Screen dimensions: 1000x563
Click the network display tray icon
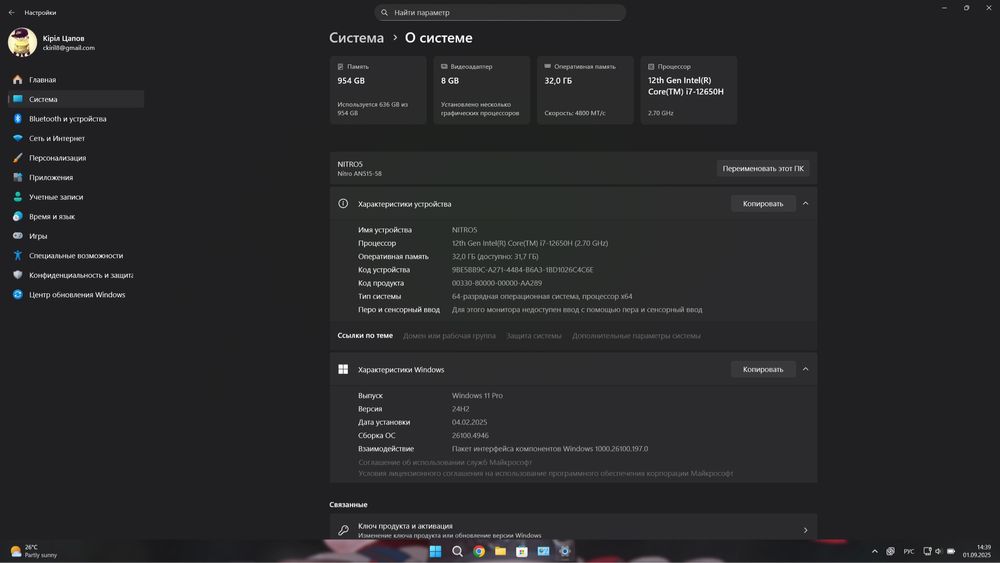pyautogui.click(x=927, y=551)
